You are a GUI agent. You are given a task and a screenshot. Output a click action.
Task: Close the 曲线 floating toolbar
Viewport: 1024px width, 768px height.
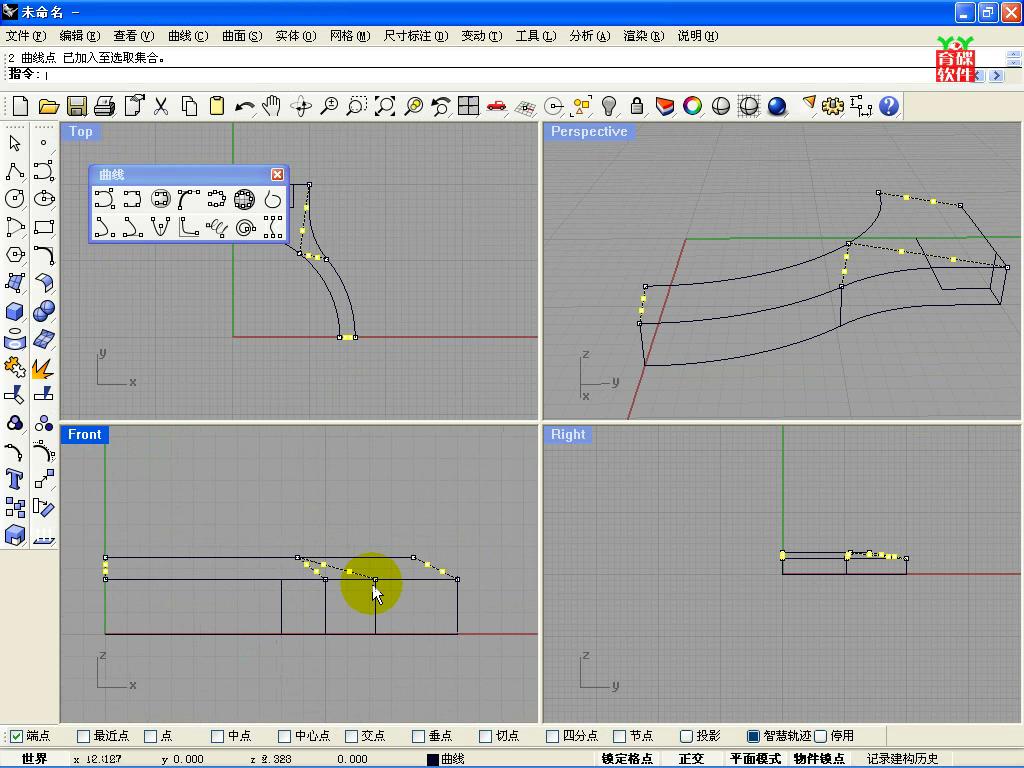278,174
